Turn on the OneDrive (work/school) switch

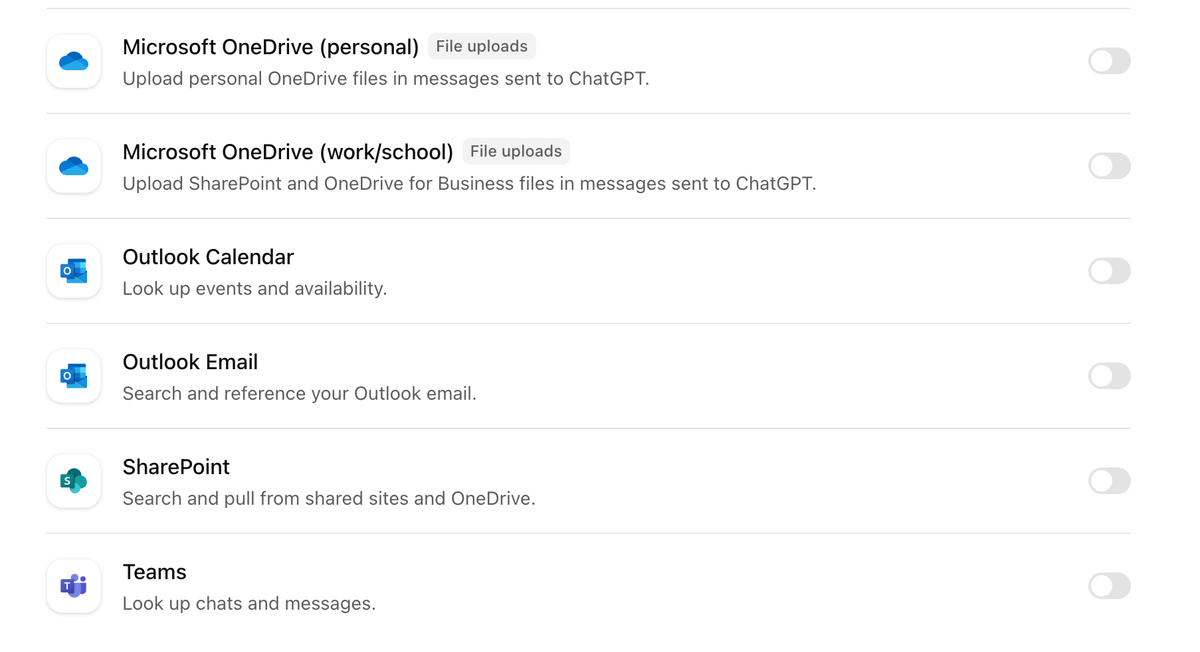pos(1109,166)
